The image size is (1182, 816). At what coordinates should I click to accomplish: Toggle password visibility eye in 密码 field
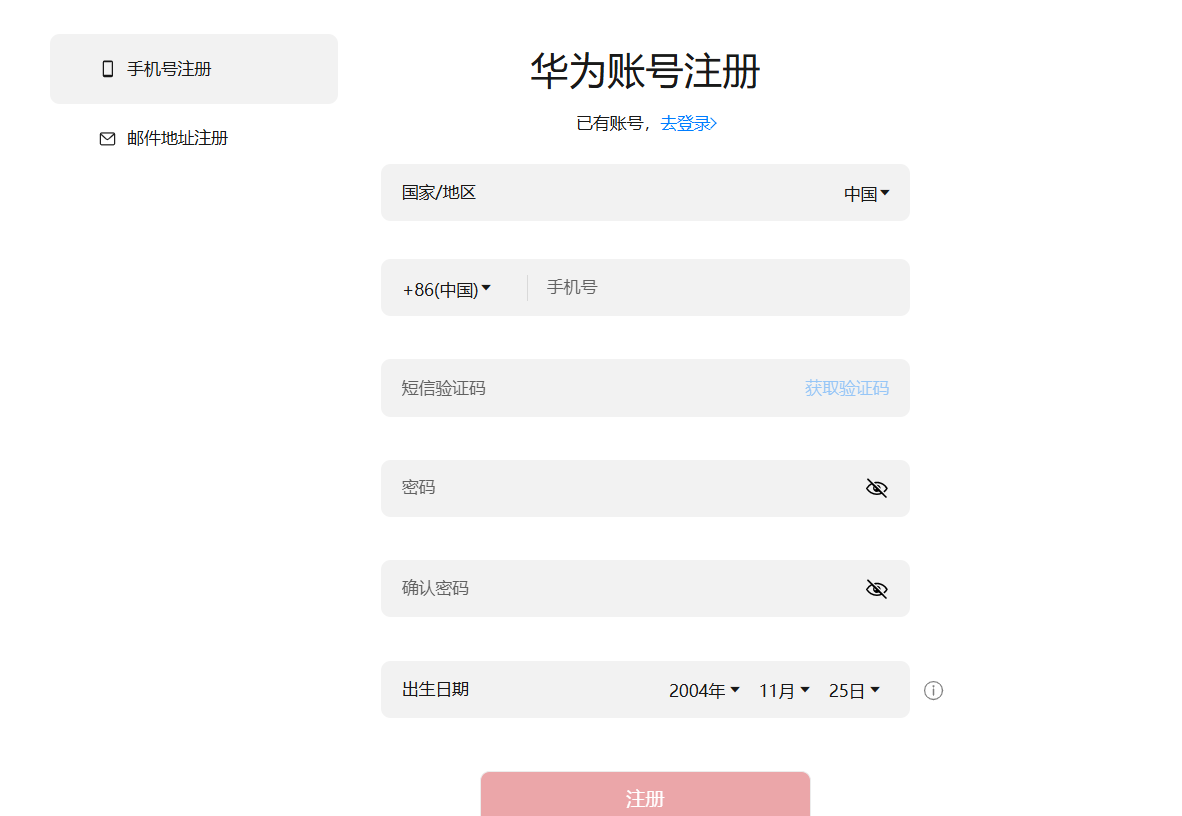coord(877,488)
